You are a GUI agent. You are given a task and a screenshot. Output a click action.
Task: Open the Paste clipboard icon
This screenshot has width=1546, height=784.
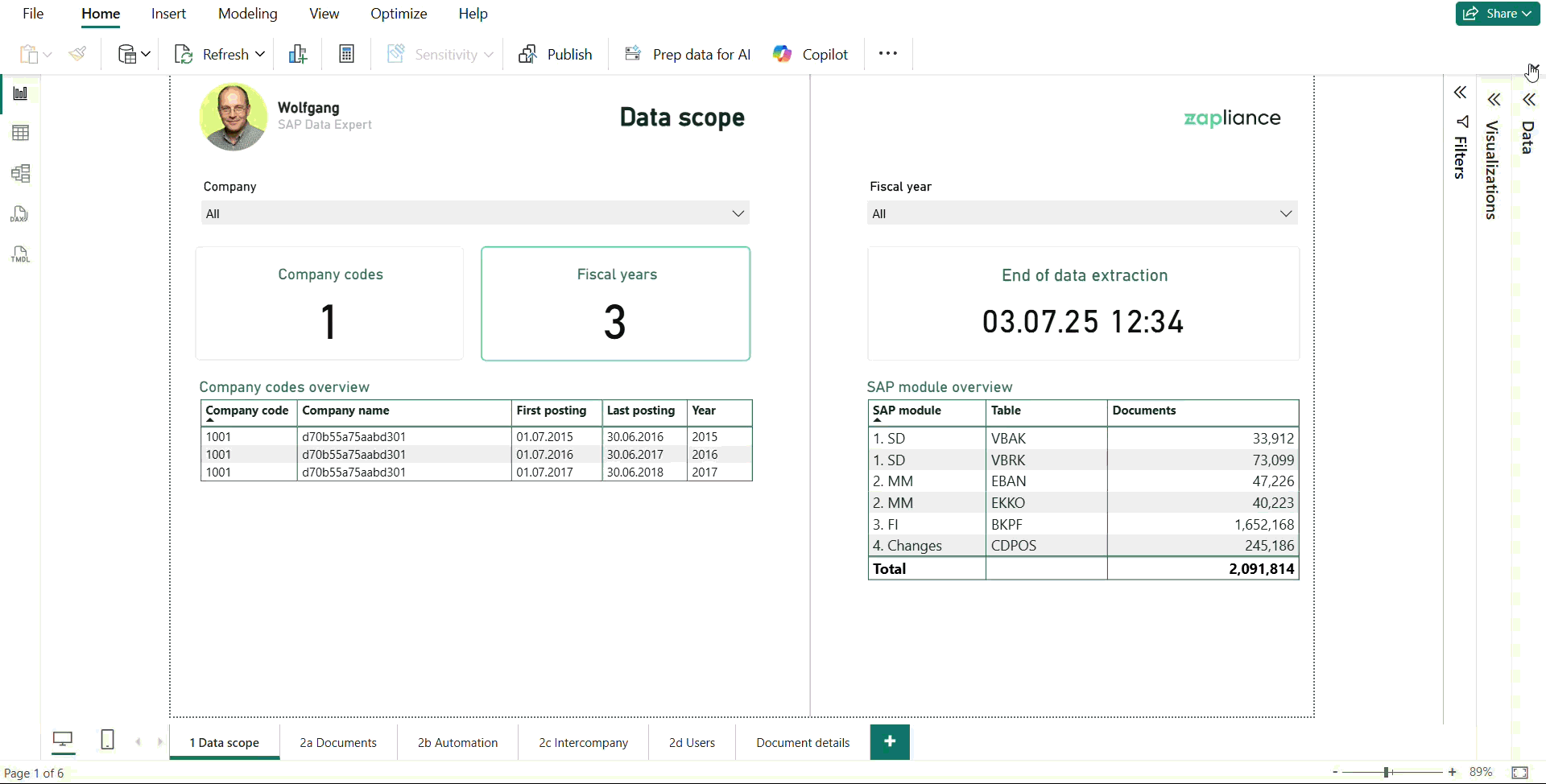(x=29, y=54)
